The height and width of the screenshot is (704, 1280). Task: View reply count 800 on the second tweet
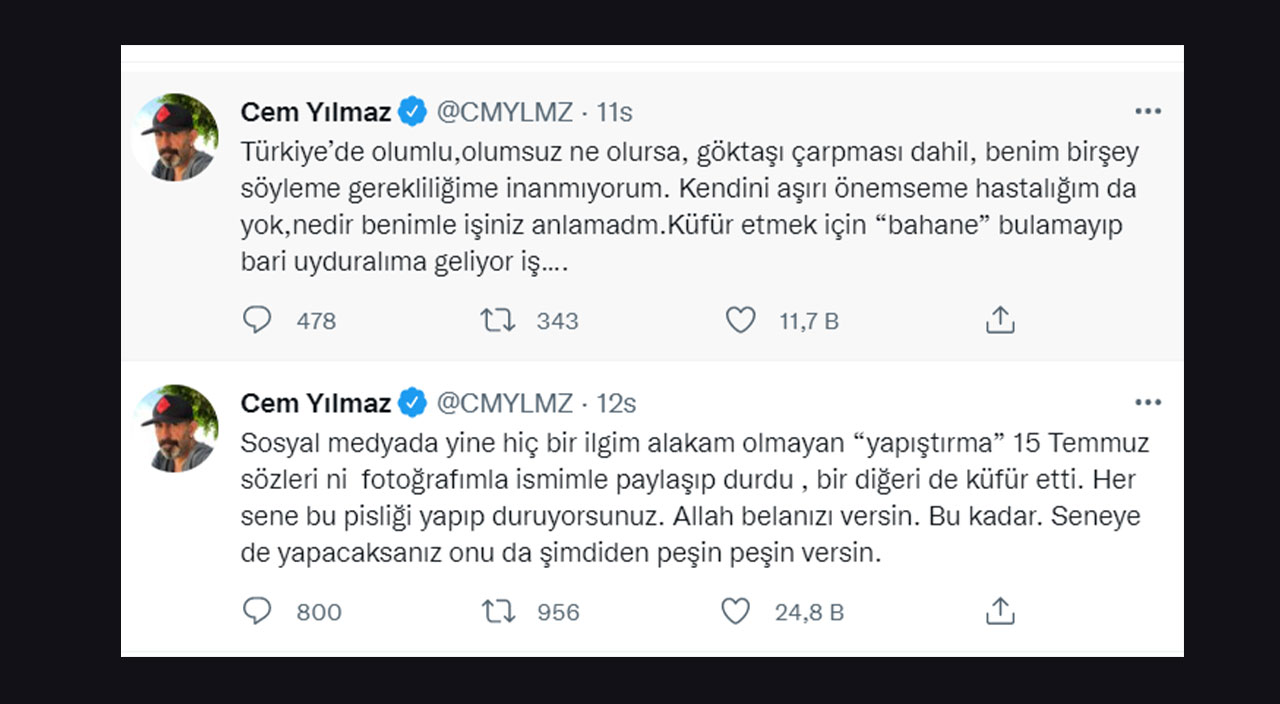click(318, 611)
